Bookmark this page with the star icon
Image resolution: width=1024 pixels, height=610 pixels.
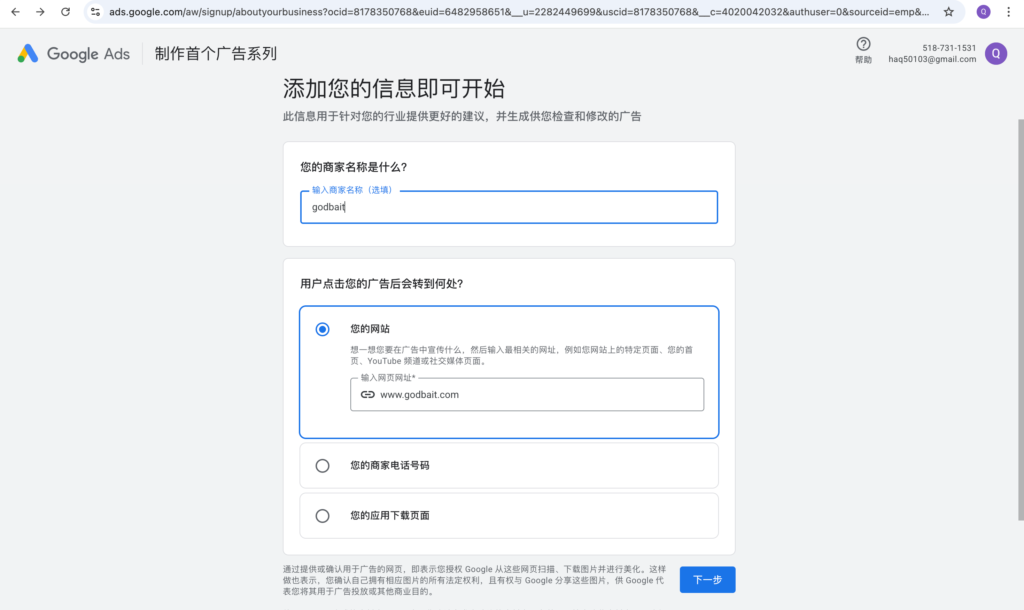[949, 12]
